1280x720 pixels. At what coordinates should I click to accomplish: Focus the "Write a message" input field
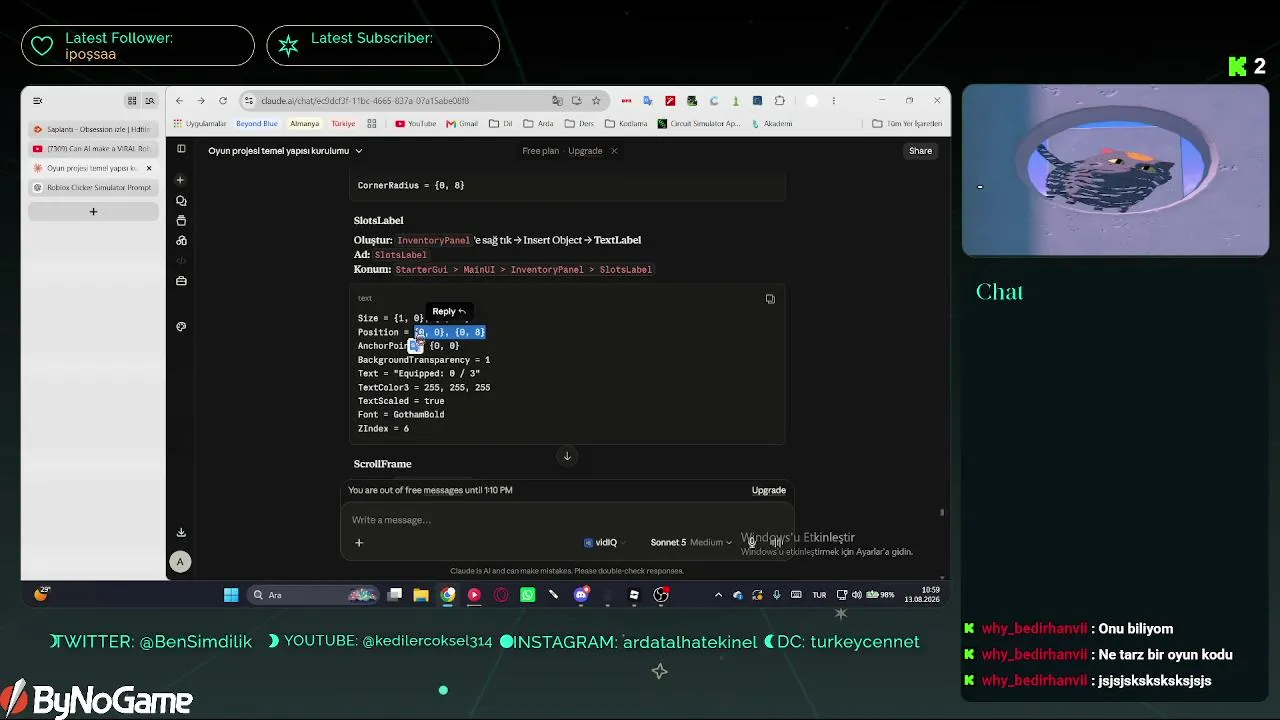tap(567, 520)
